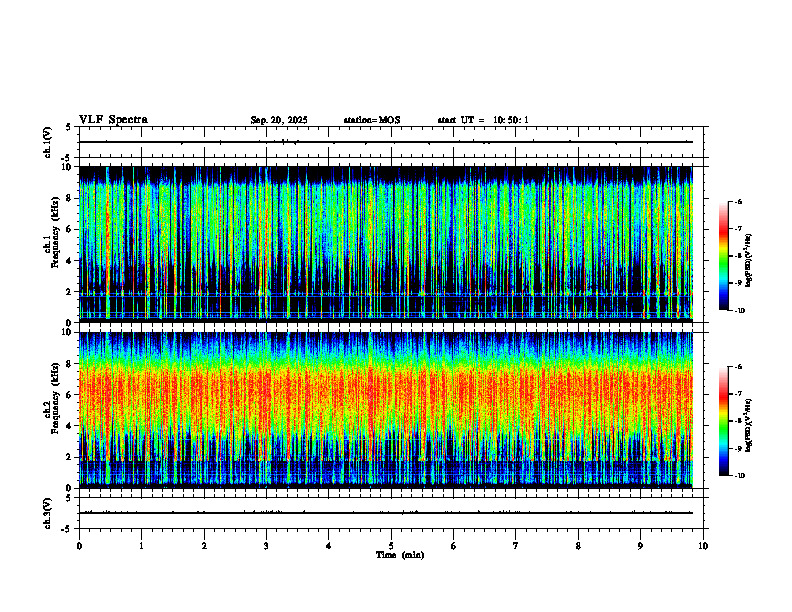Viewport: 792px width, 612px height.
Task: Click the "-7" tick on ch.1 colorbar
Action: coord(738,229)
